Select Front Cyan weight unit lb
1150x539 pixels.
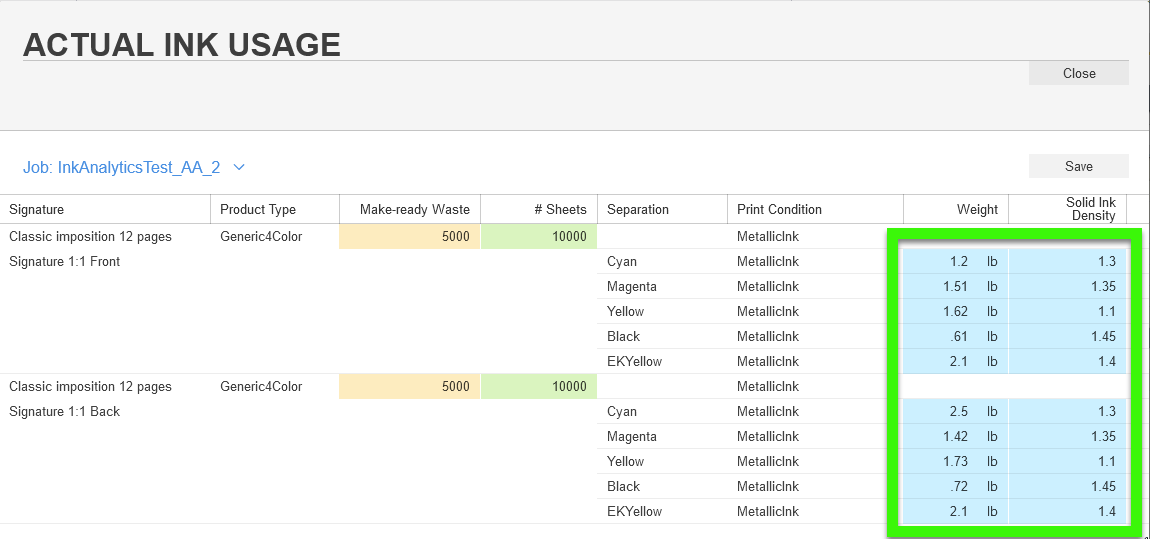click(992, 262)
